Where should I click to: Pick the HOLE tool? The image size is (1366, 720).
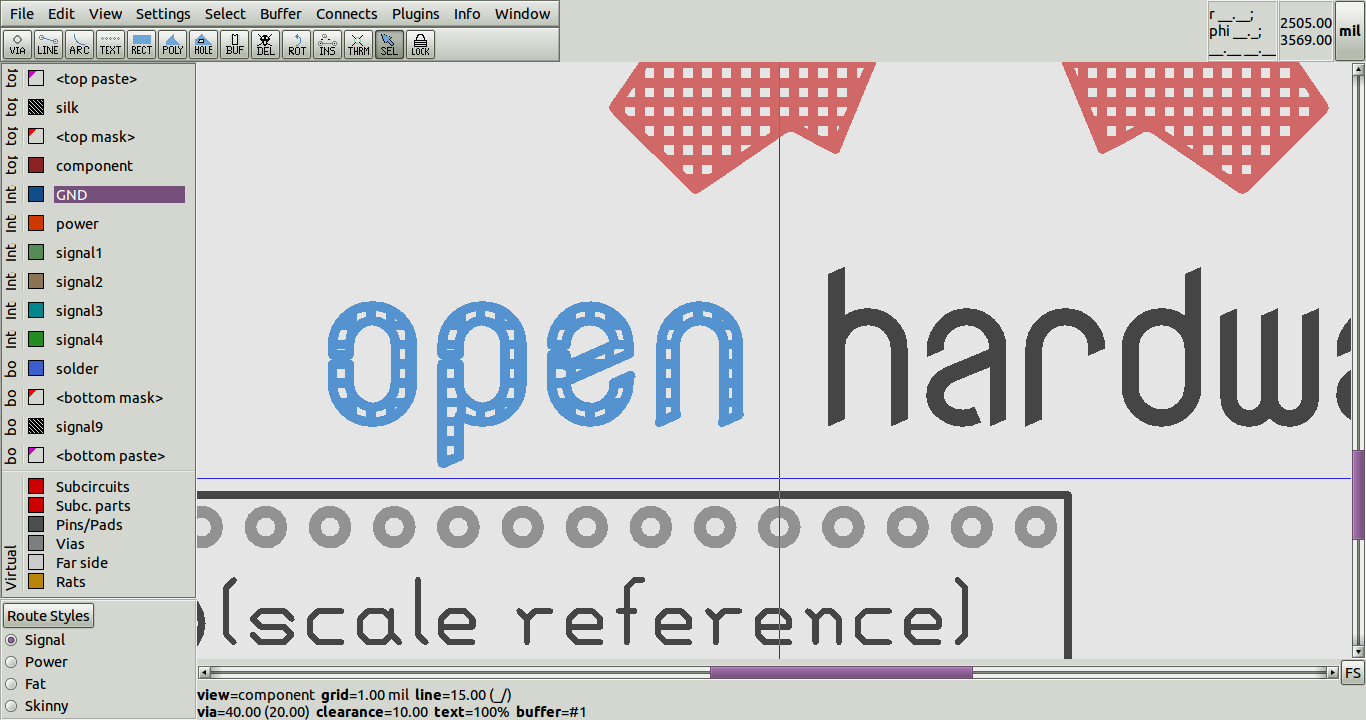click(203, 44)
